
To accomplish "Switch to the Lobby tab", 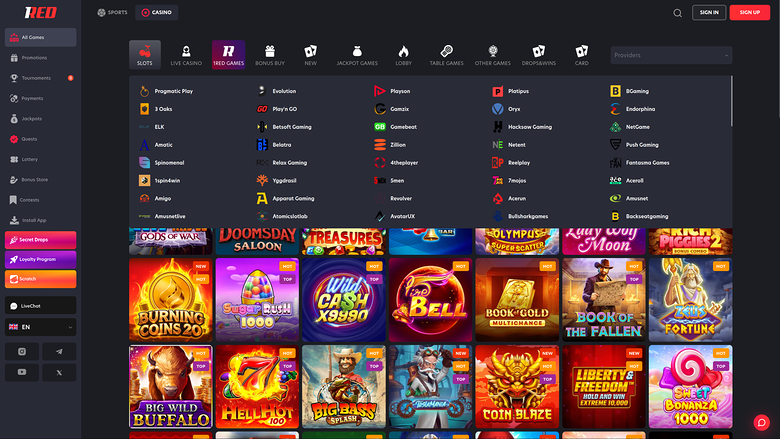I will [403, 55].
